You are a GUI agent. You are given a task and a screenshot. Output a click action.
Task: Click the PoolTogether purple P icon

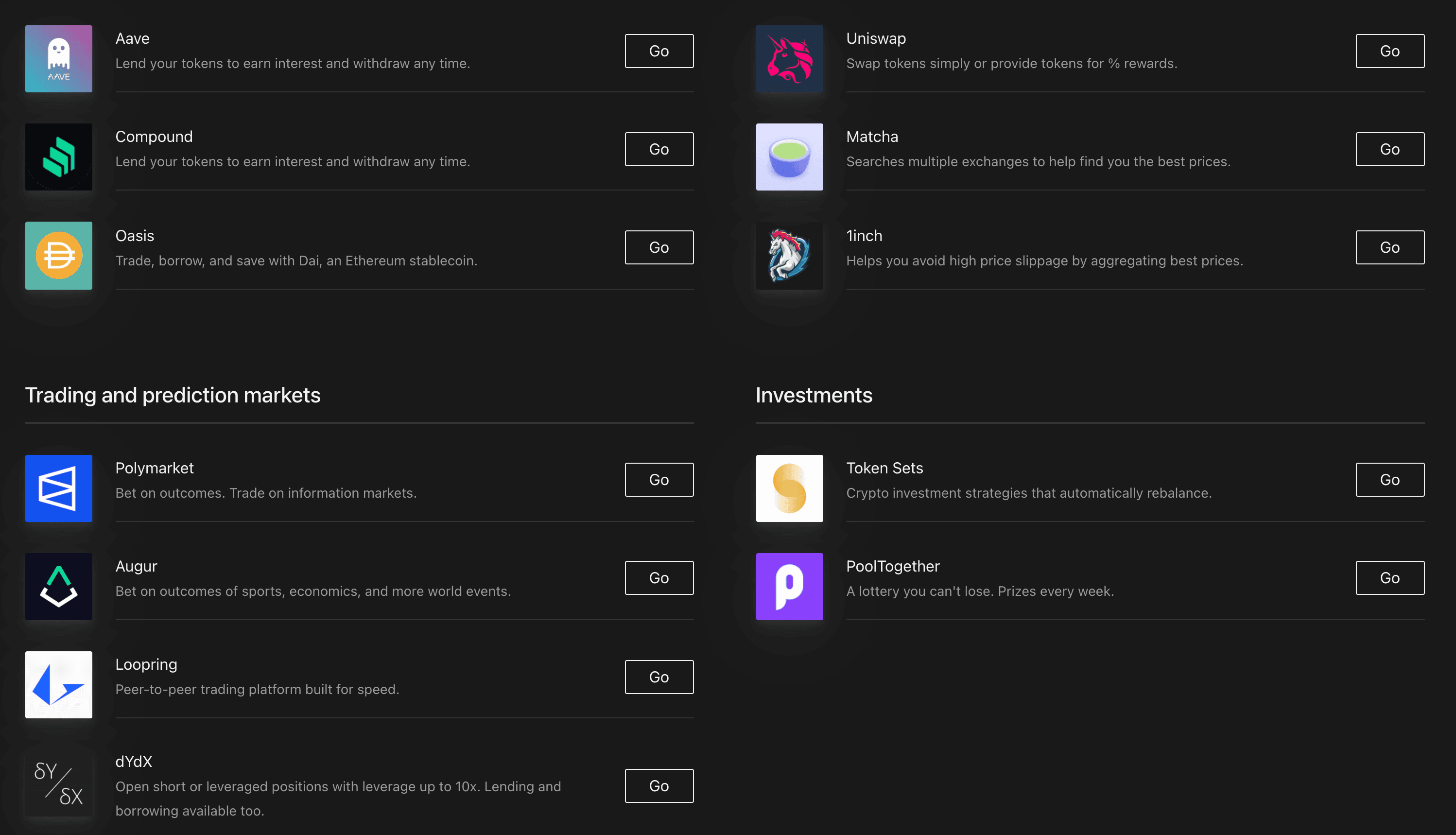[789, 586]
